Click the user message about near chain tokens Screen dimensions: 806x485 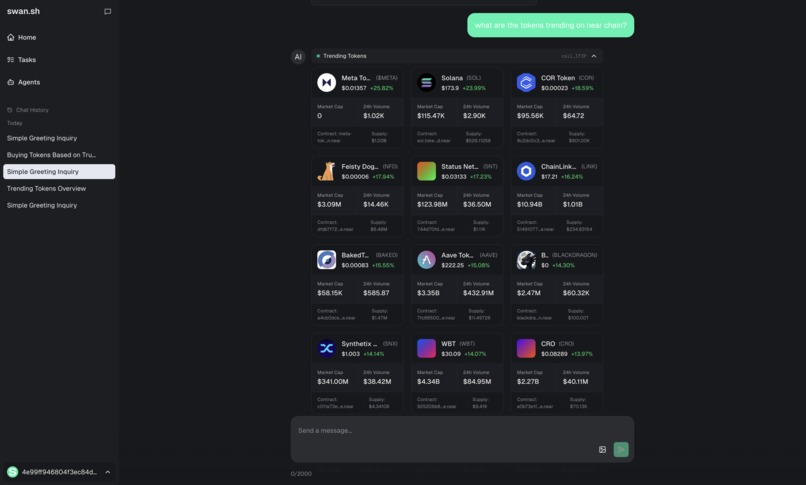point(551,25)
